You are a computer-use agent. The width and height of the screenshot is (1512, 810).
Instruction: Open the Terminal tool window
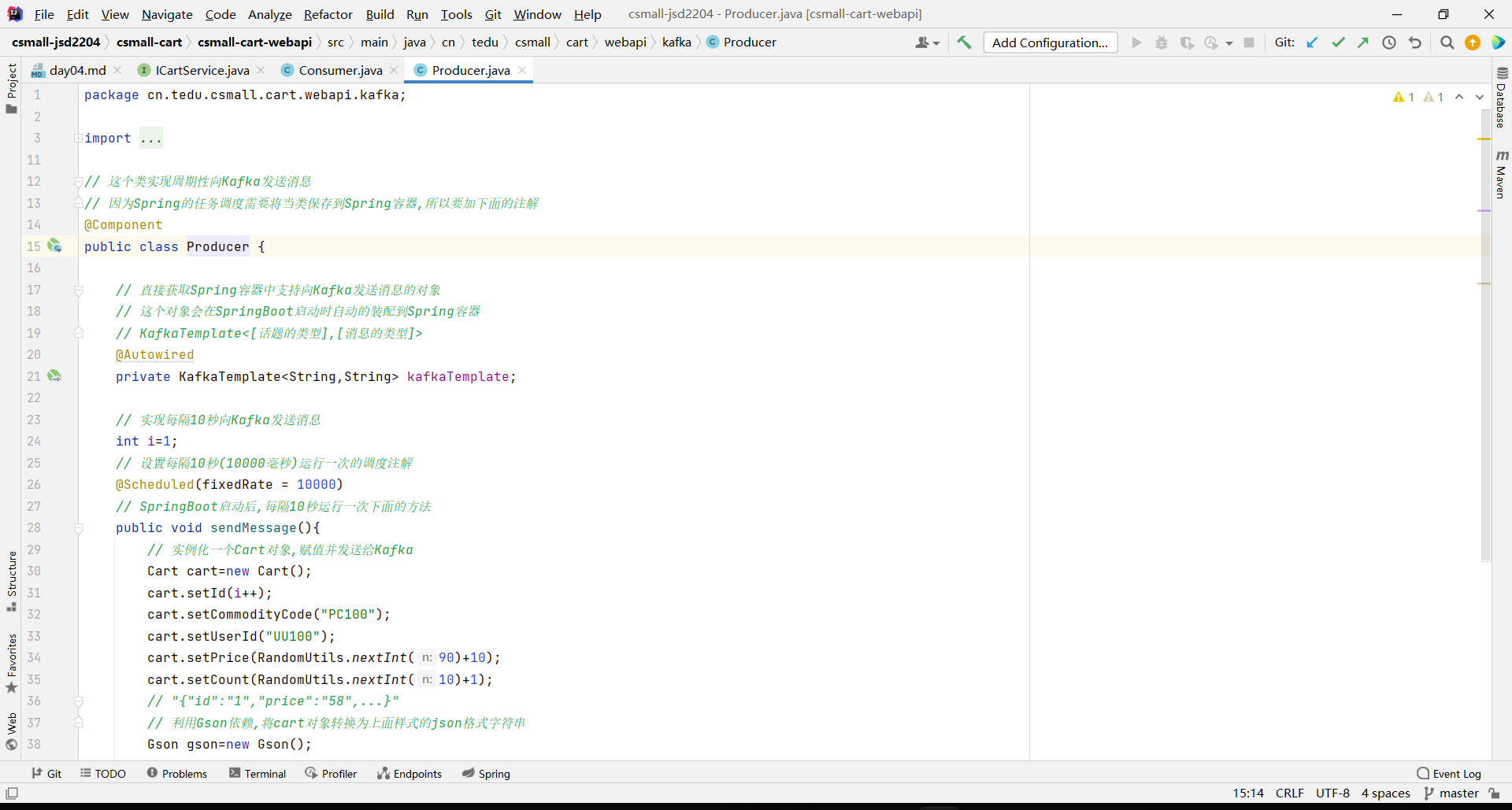pyautogui.click(x=258, y=774)
